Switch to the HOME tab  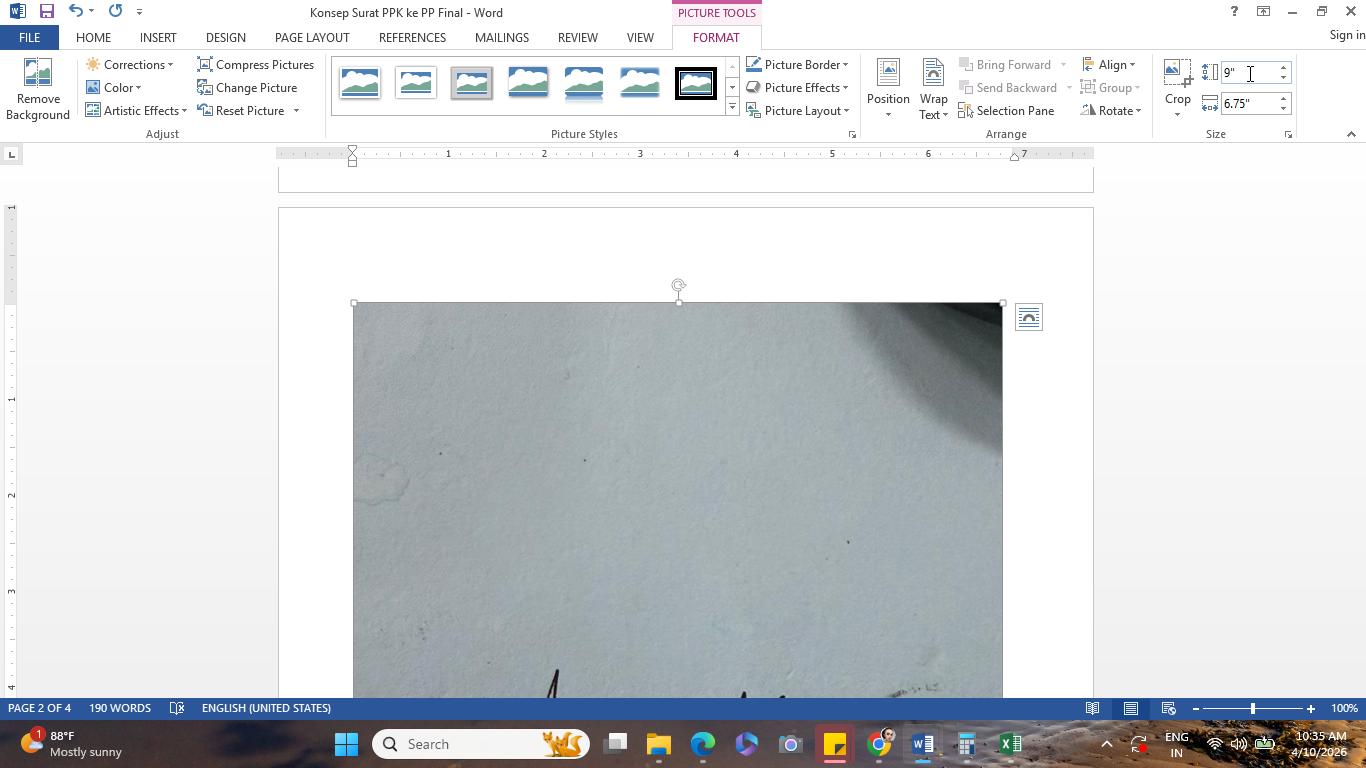click(x=93, y=38)
